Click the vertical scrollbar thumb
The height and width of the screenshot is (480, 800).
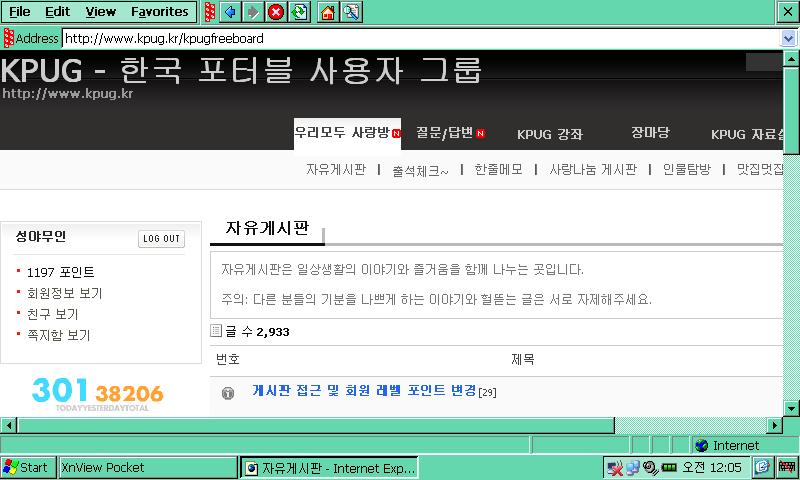[791, 111]
